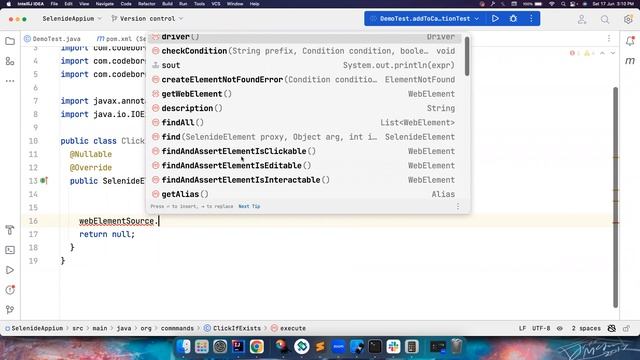Open Launchpad from the Dock
The width and height of the screenshot is (640, 360).
202,347
